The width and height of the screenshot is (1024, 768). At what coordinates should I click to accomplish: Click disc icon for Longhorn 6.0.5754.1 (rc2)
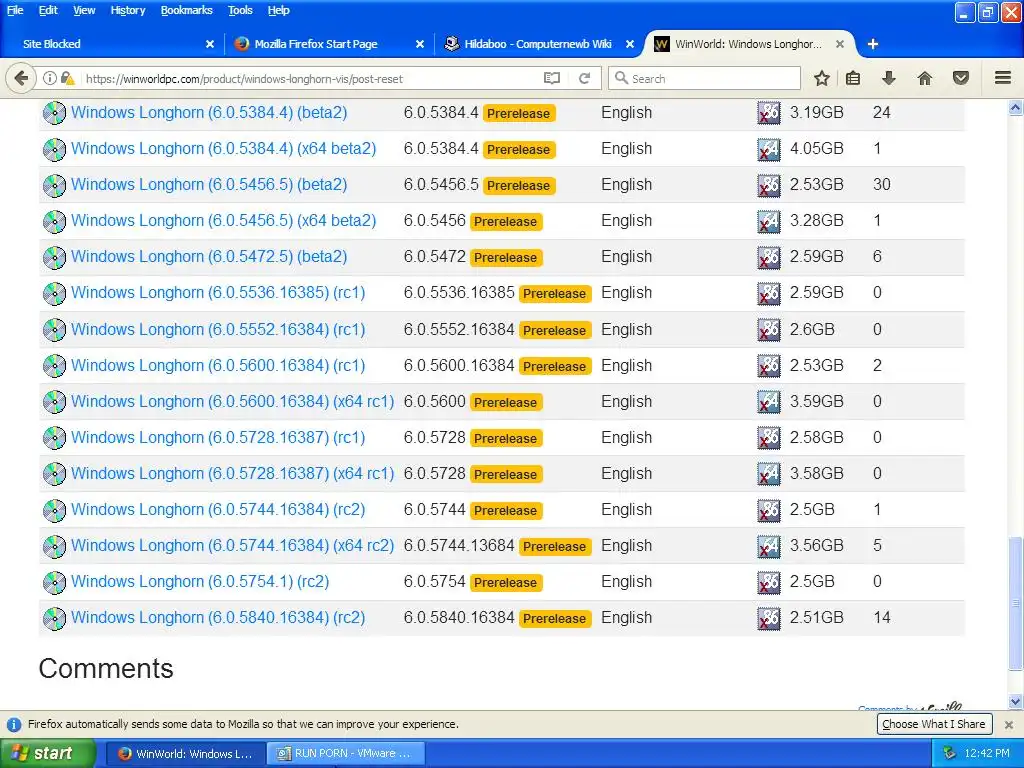[54, 583]
